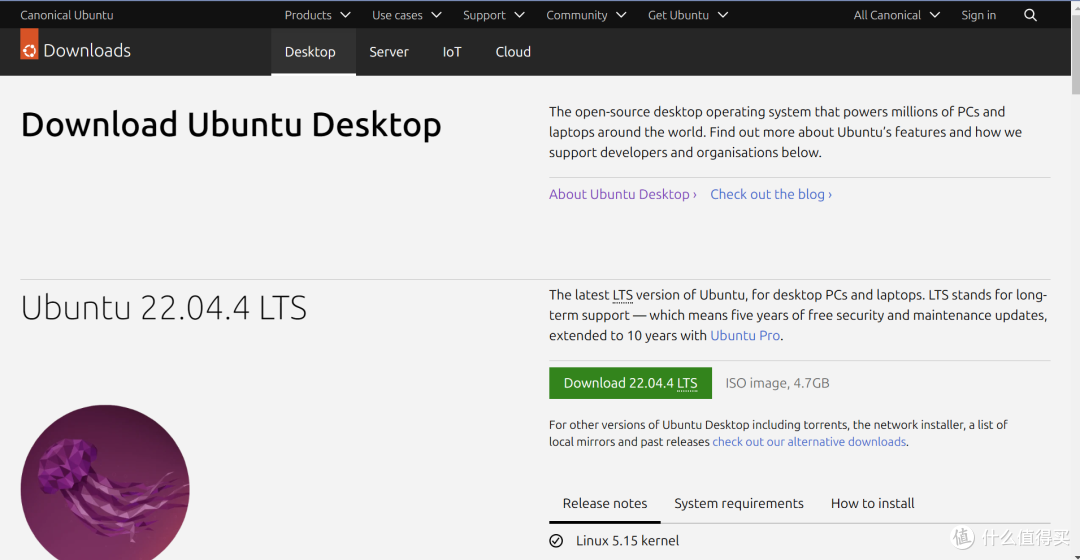Open the About Ubuntu Desktop link
The image size is (1080, 560).
(623, 194)
